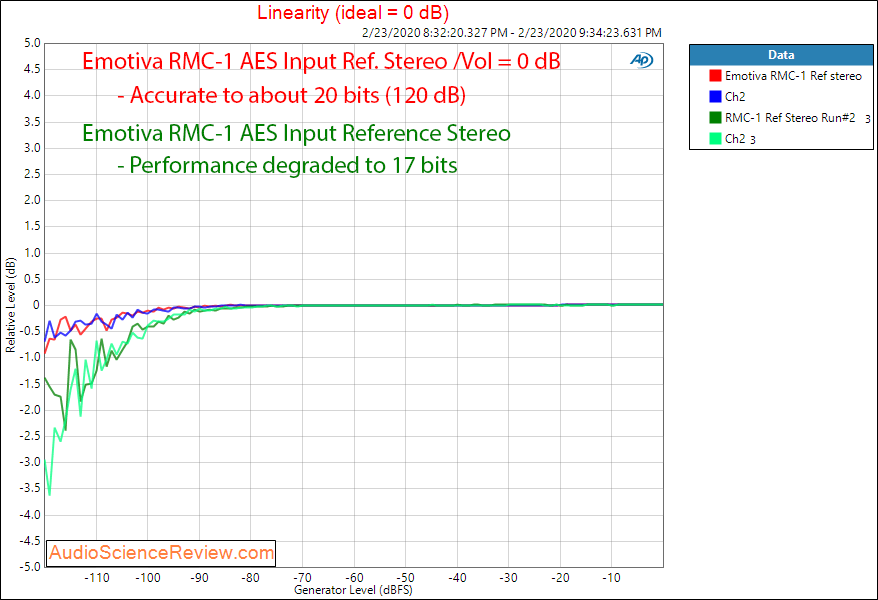Select the blue Ch2 legend swatch
The height and width of the screenshot is (600, 878).
tap(715, 97)
